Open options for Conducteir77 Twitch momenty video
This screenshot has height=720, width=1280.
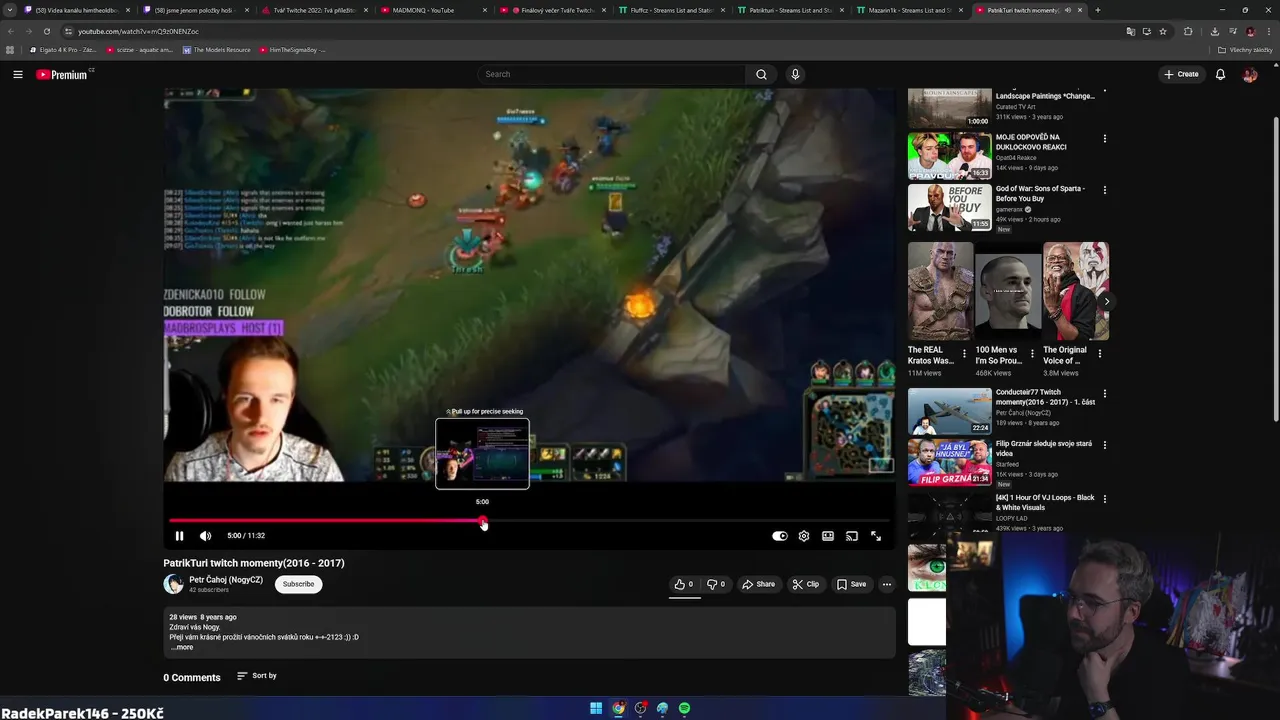click(1105, 394)
